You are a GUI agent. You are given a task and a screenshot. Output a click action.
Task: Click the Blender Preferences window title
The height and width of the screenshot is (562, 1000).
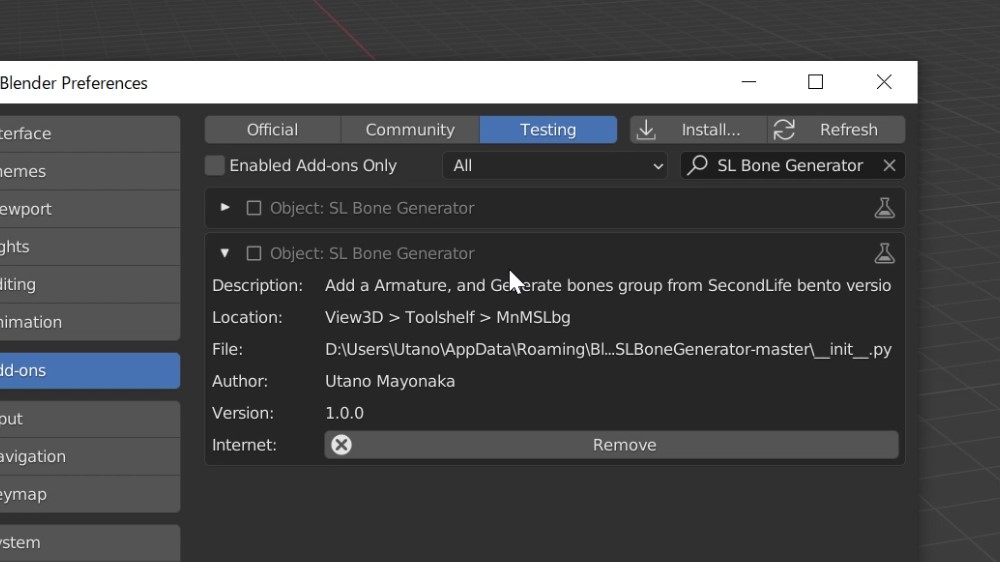click(x=73, y=83)
